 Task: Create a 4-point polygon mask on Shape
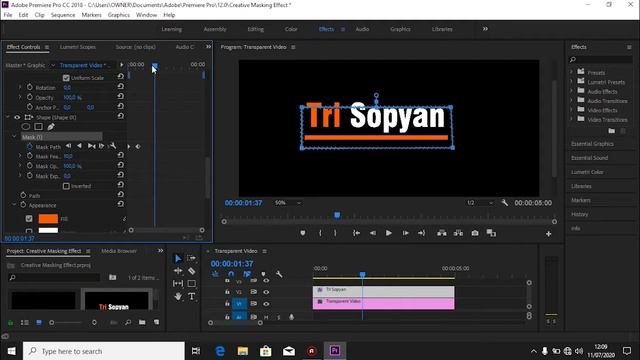tap(38, 127)
